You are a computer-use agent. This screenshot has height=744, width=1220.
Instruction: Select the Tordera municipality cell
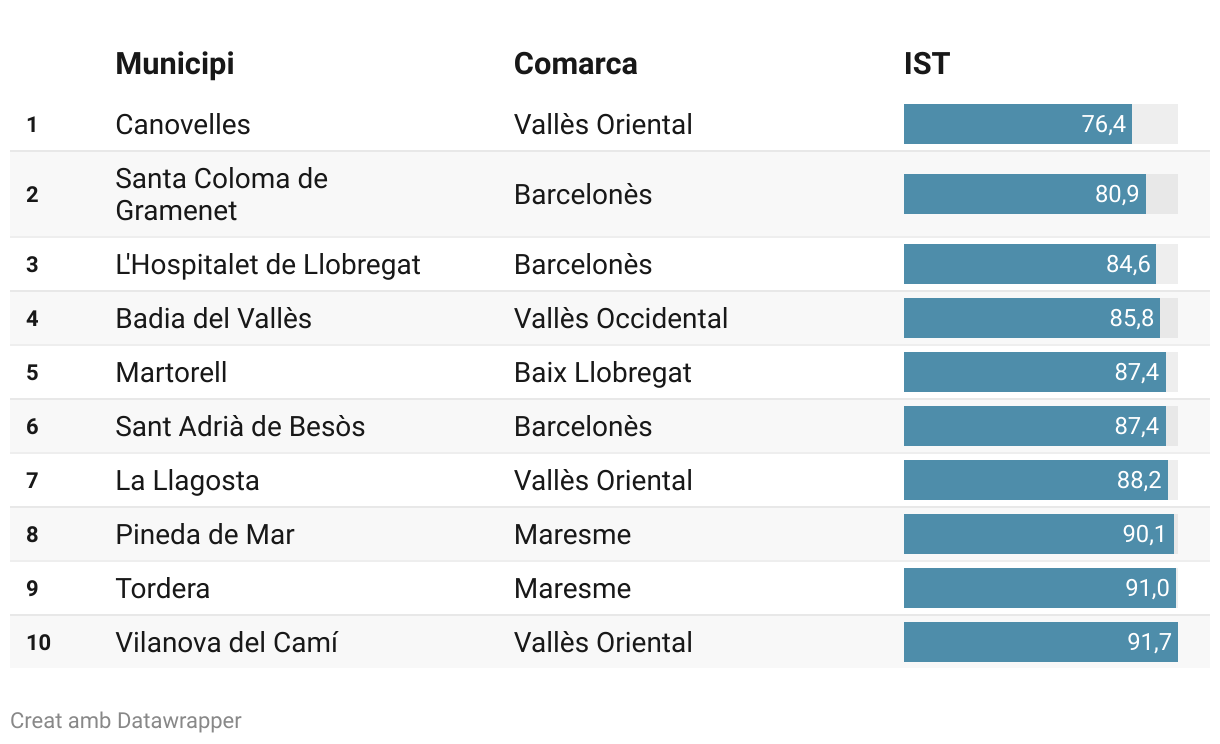(x=163, y=589)
